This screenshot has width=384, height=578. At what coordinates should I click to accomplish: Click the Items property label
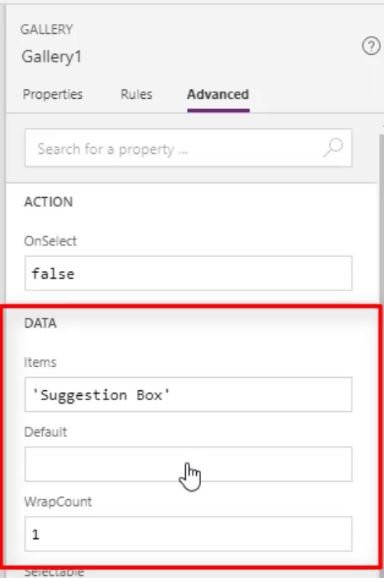coord(40,362)
